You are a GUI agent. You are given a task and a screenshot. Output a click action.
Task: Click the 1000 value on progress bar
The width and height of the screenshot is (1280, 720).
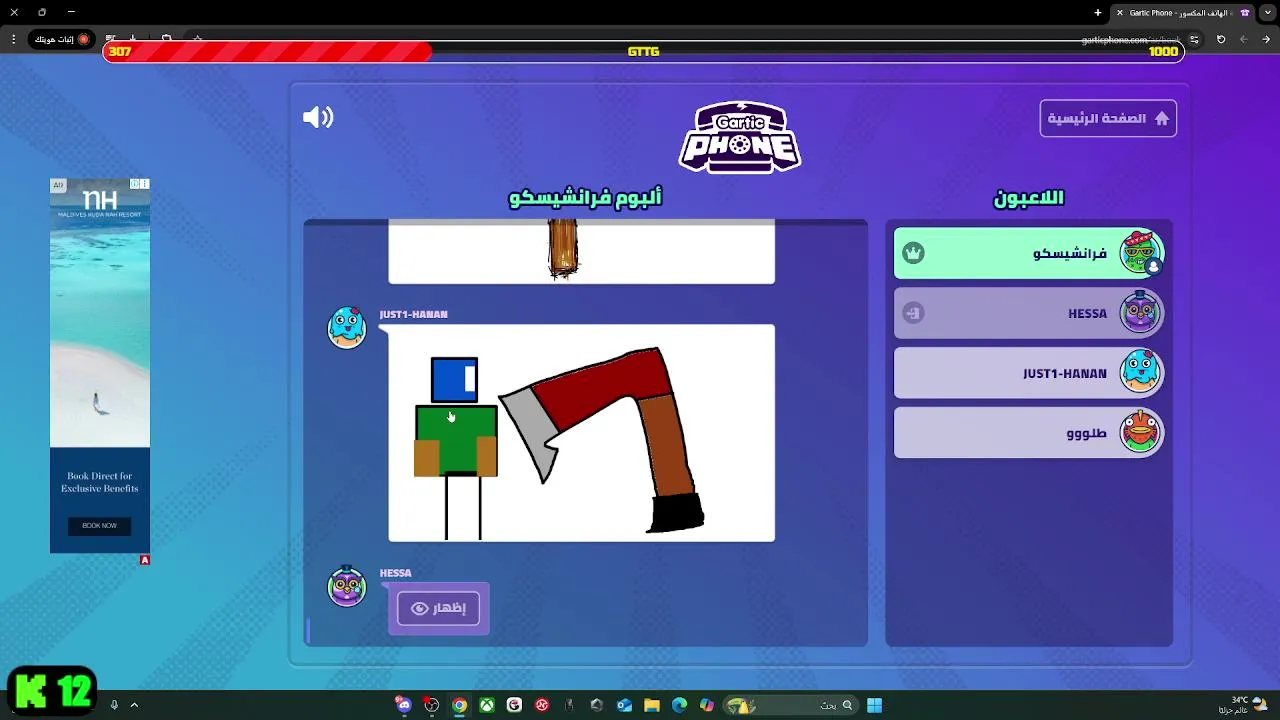click(x=1163, y=51)
